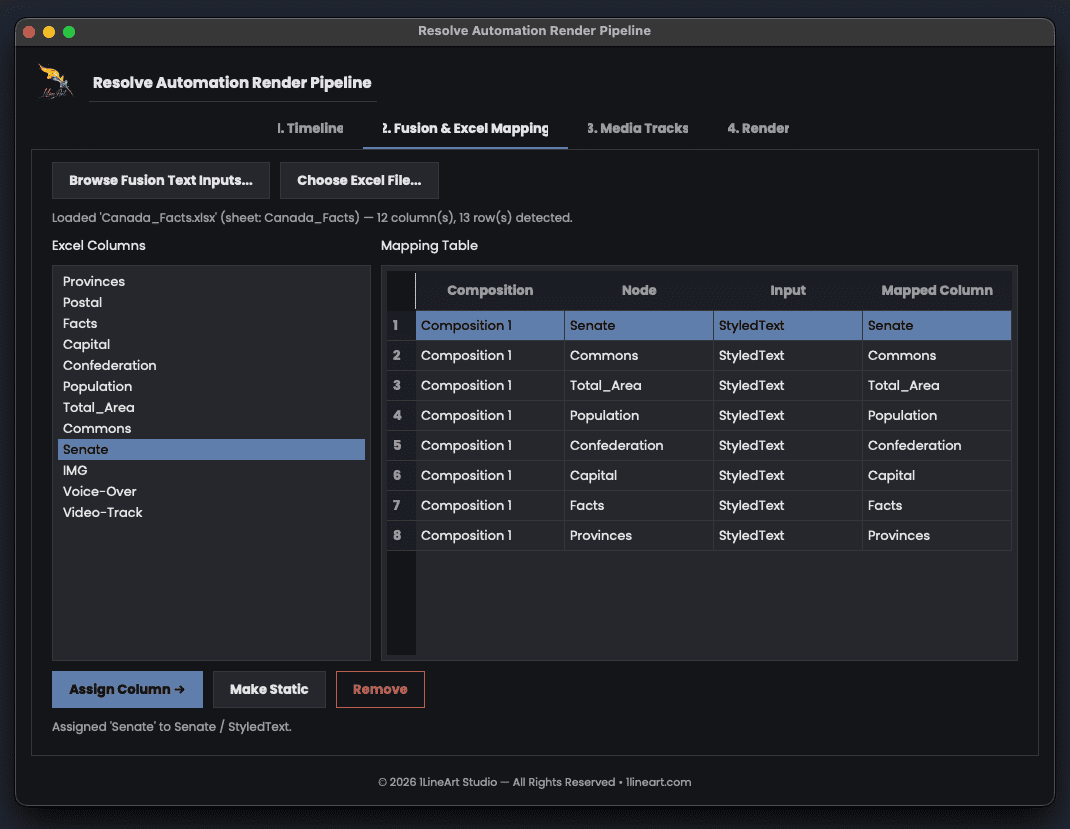
Task: Select mapping table row number 1
Action: pyautogui.click(x=401, y=325)
